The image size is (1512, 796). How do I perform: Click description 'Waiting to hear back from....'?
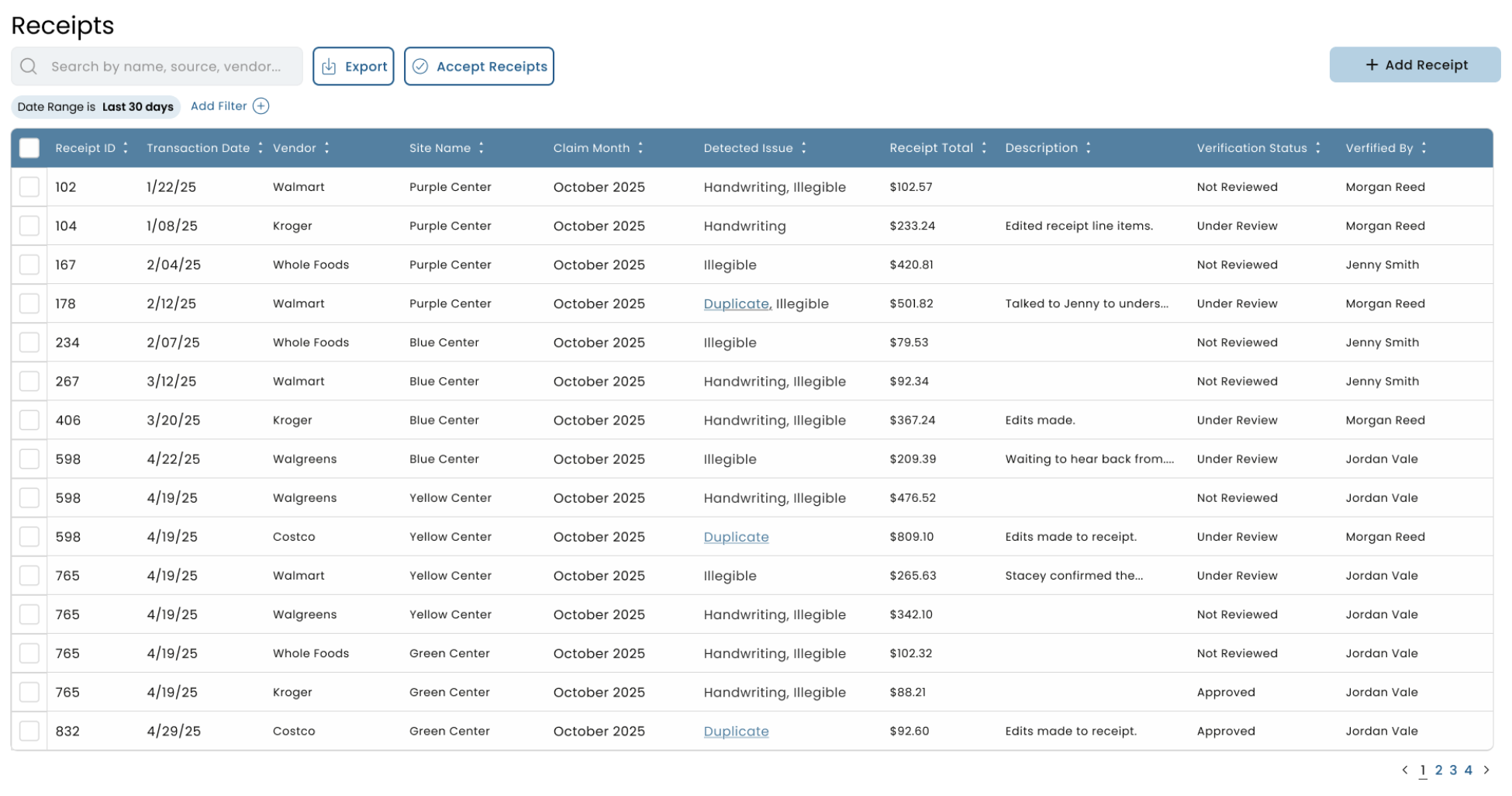[x=1090, y=459]
